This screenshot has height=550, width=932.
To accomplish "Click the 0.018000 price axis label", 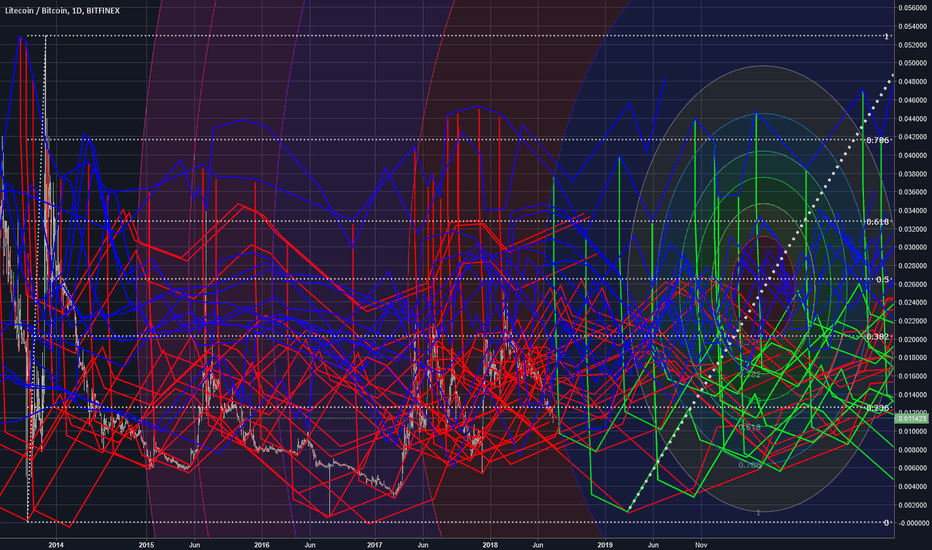I will pyautogui.click(x=914, y=358).
